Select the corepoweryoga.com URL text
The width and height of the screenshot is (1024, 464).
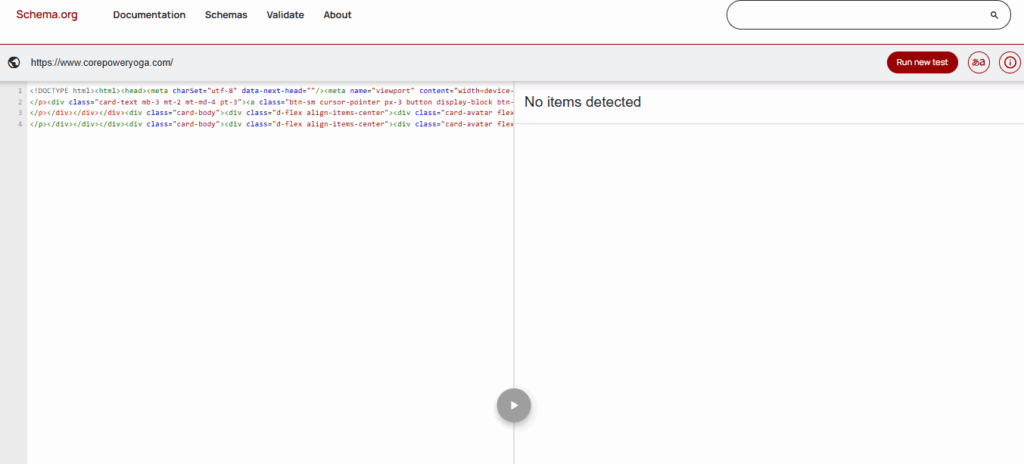102,63
